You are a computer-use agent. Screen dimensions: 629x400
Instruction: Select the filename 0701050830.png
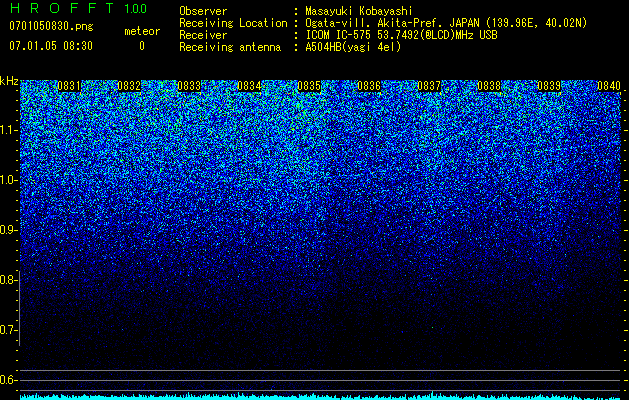click(51, 27)
